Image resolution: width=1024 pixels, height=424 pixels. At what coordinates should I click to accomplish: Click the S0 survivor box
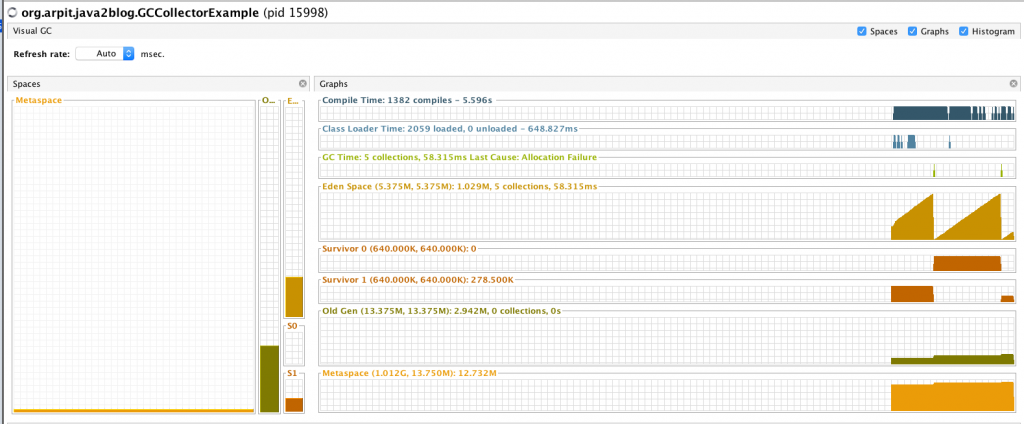coord(294,344)
